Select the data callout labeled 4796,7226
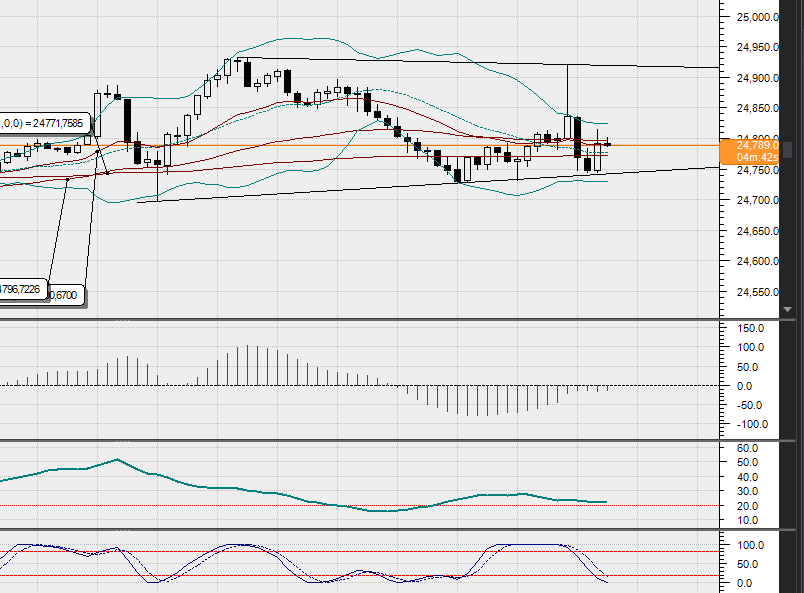This screenshot has height=593, width=804. tap(22, 287)
